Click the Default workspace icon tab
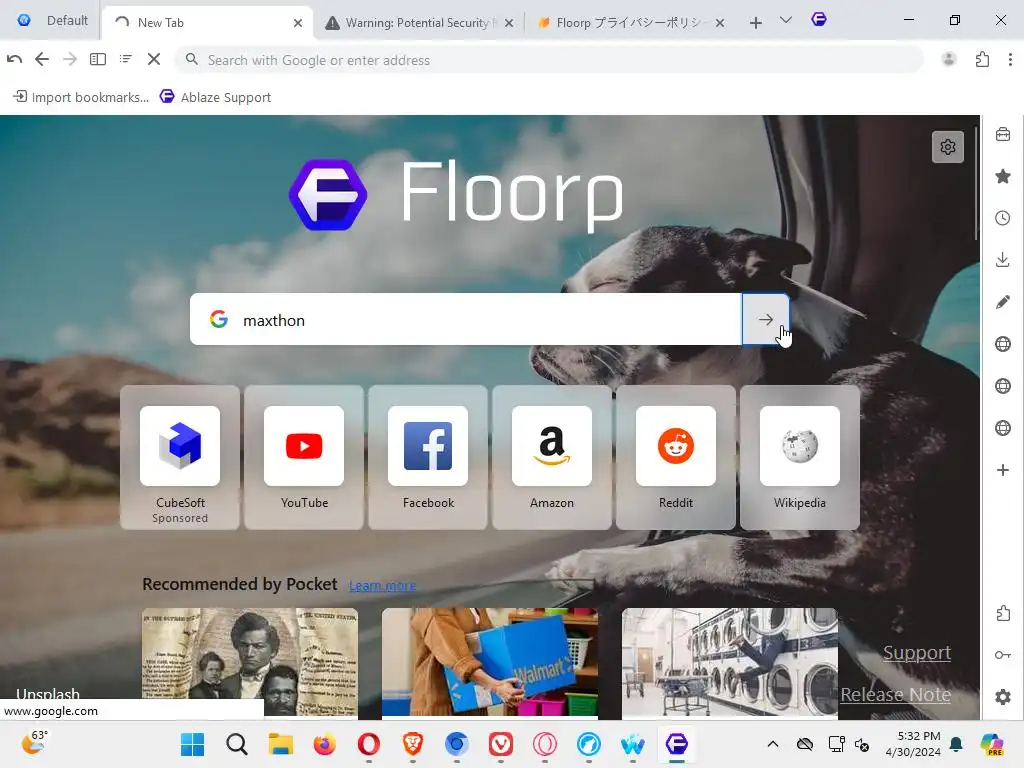This screenshot has height=768, width=1024. click(51, 21)
